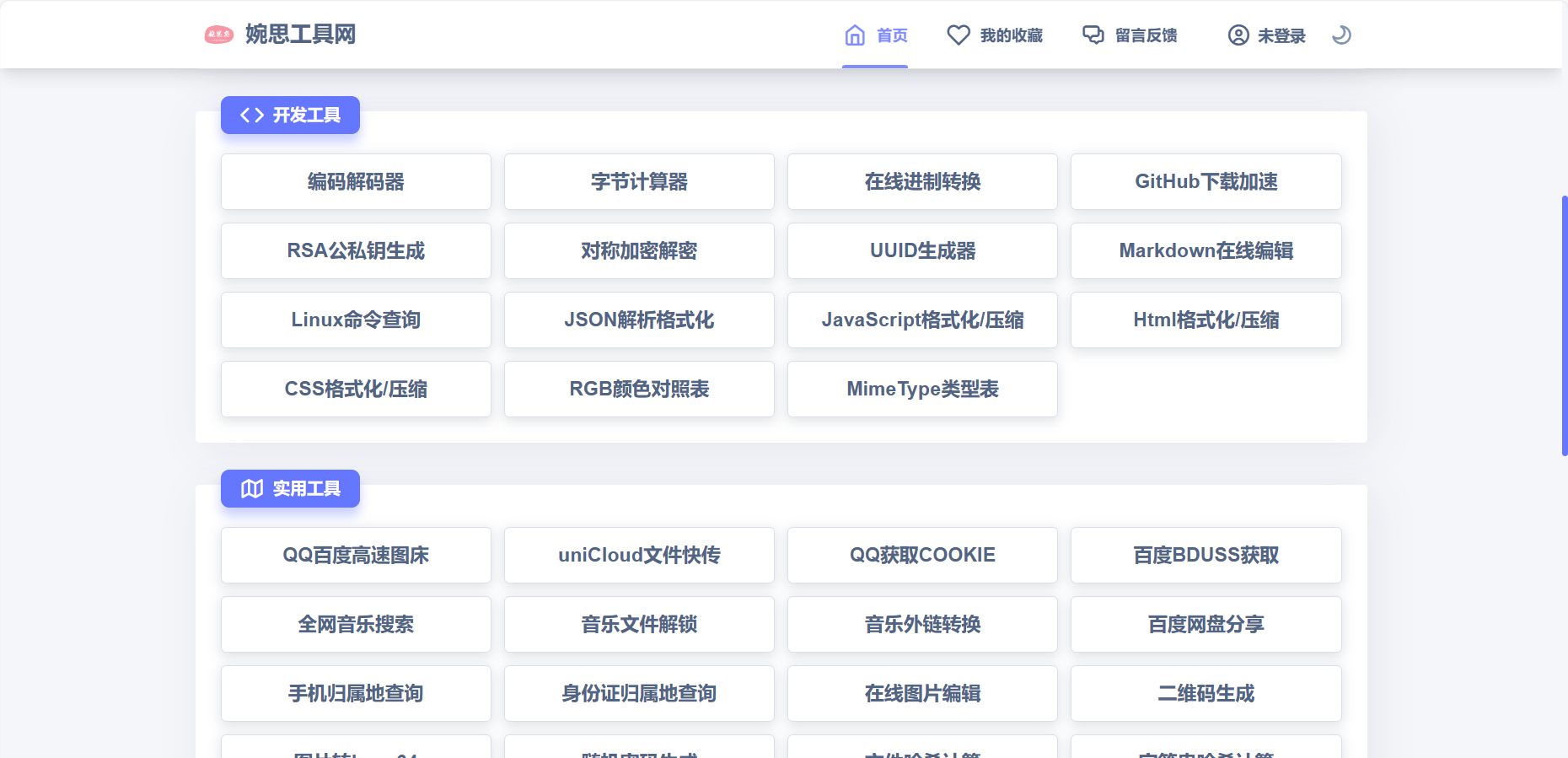Open the RSA公私钥生成 tool
Screen dimensions: 1568x758
coord(356,250)
